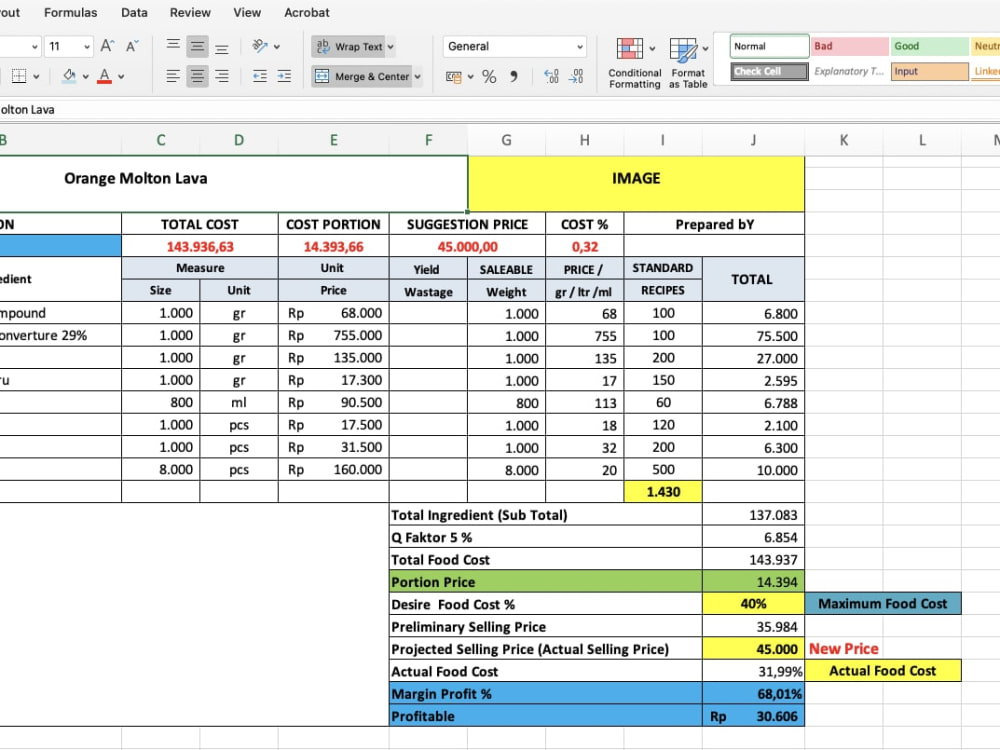Apply the Check Cell style
Screen dimensions: 1000x750
pyautogui.click(x=770, y=71)
